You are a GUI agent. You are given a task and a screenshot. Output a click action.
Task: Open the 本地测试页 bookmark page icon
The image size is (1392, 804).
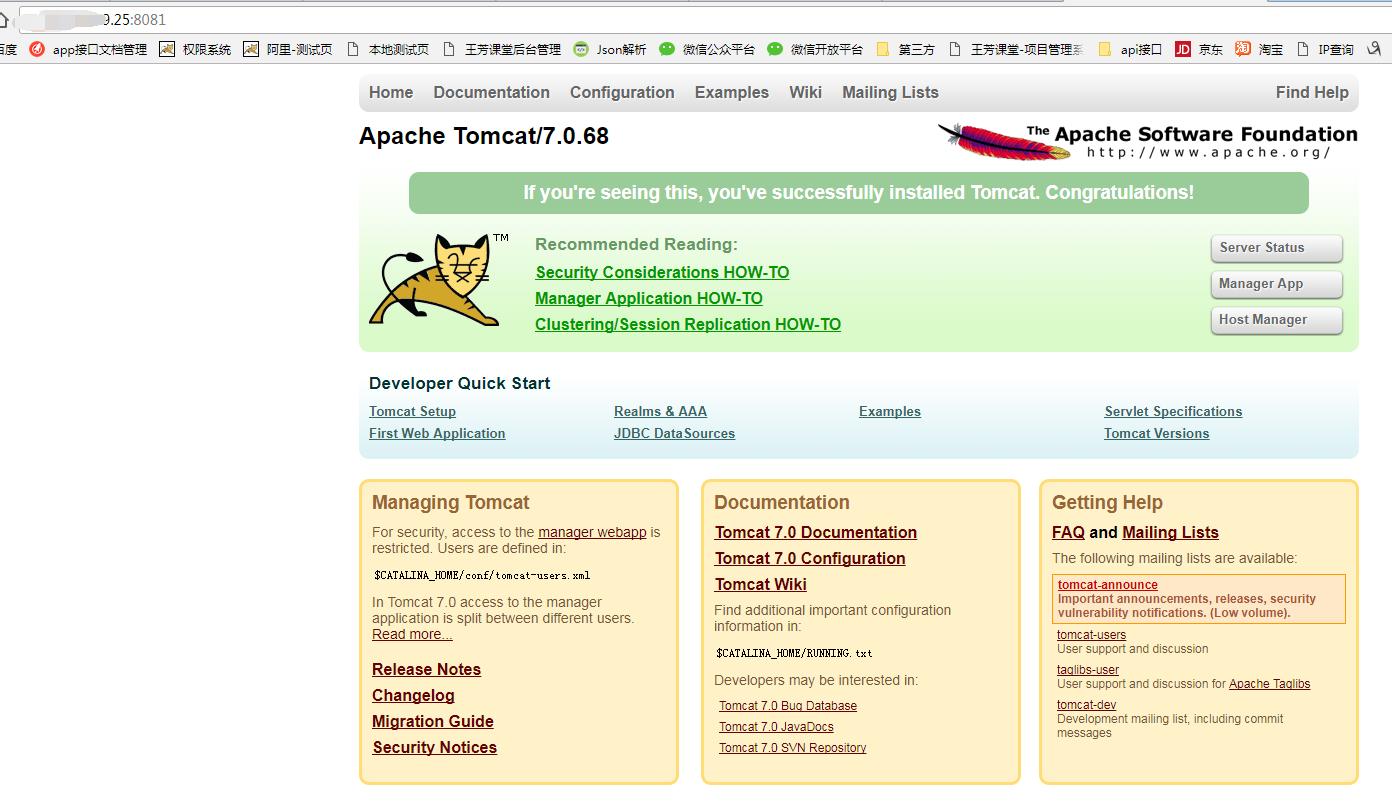353,49
